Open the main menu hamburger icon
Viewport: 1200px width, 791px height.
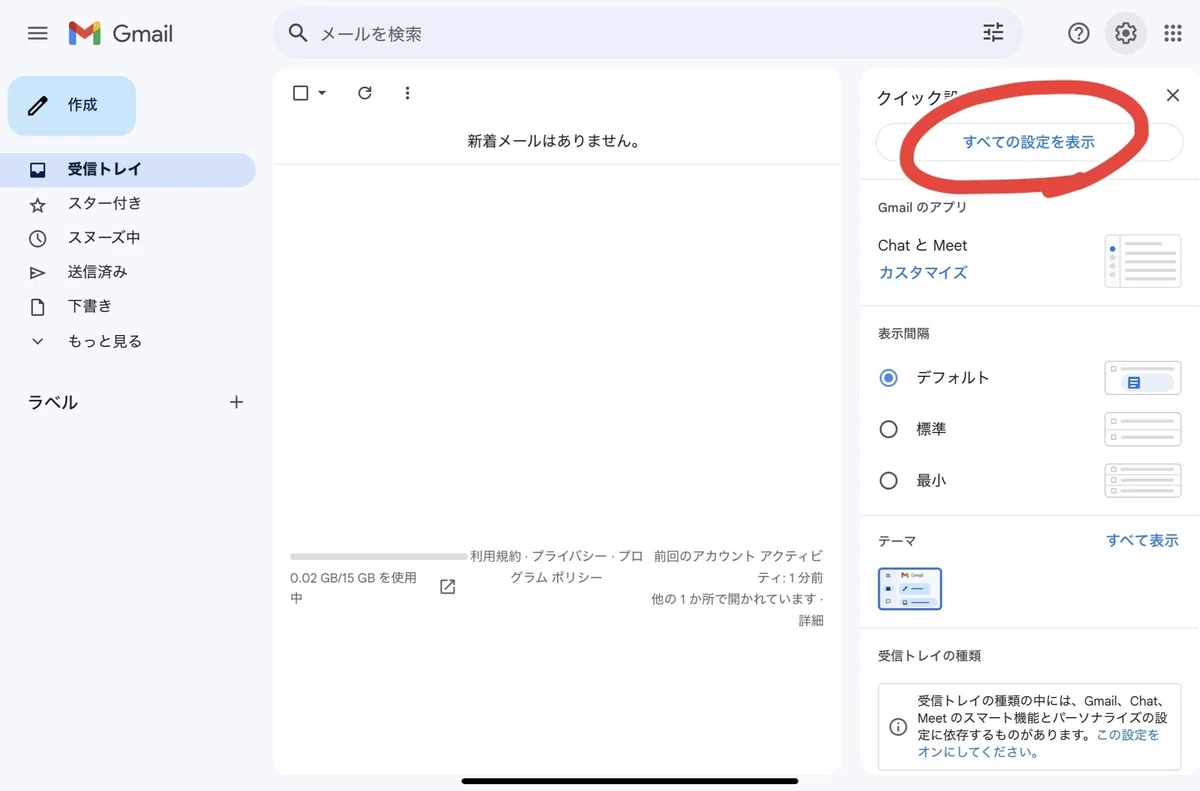37,33
